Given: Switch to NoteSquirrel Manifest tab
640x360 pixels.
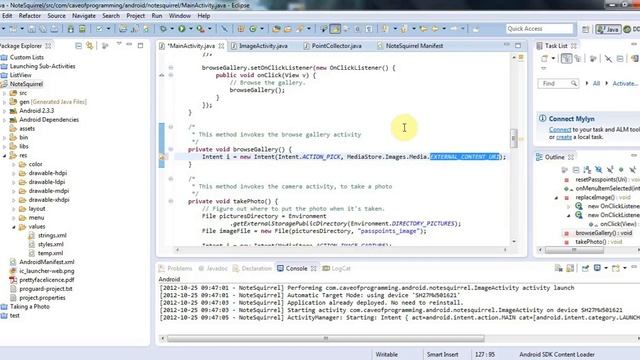Looking at the screenshot, I should (x=414, y=46).
